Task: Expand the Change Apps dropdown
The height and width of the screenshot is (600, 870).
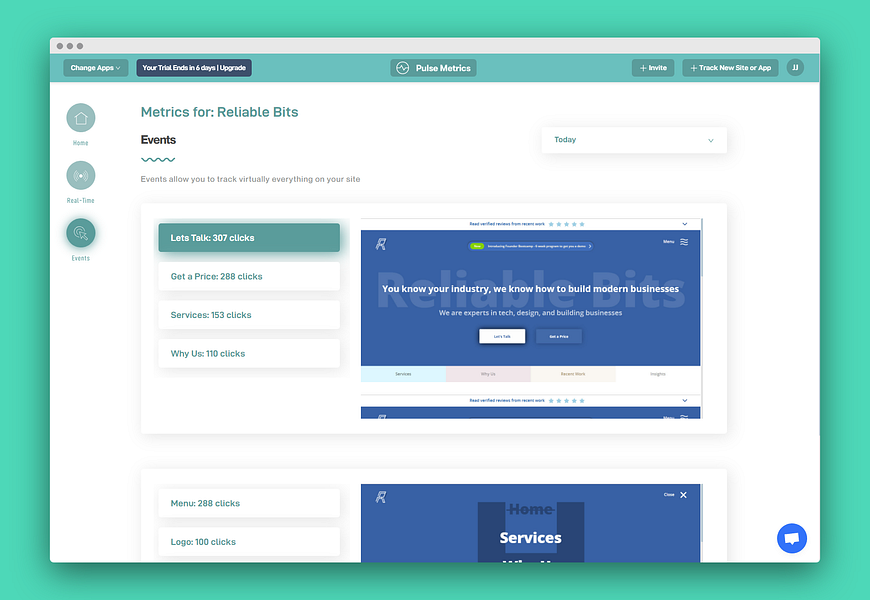Action: coord(95,67)
